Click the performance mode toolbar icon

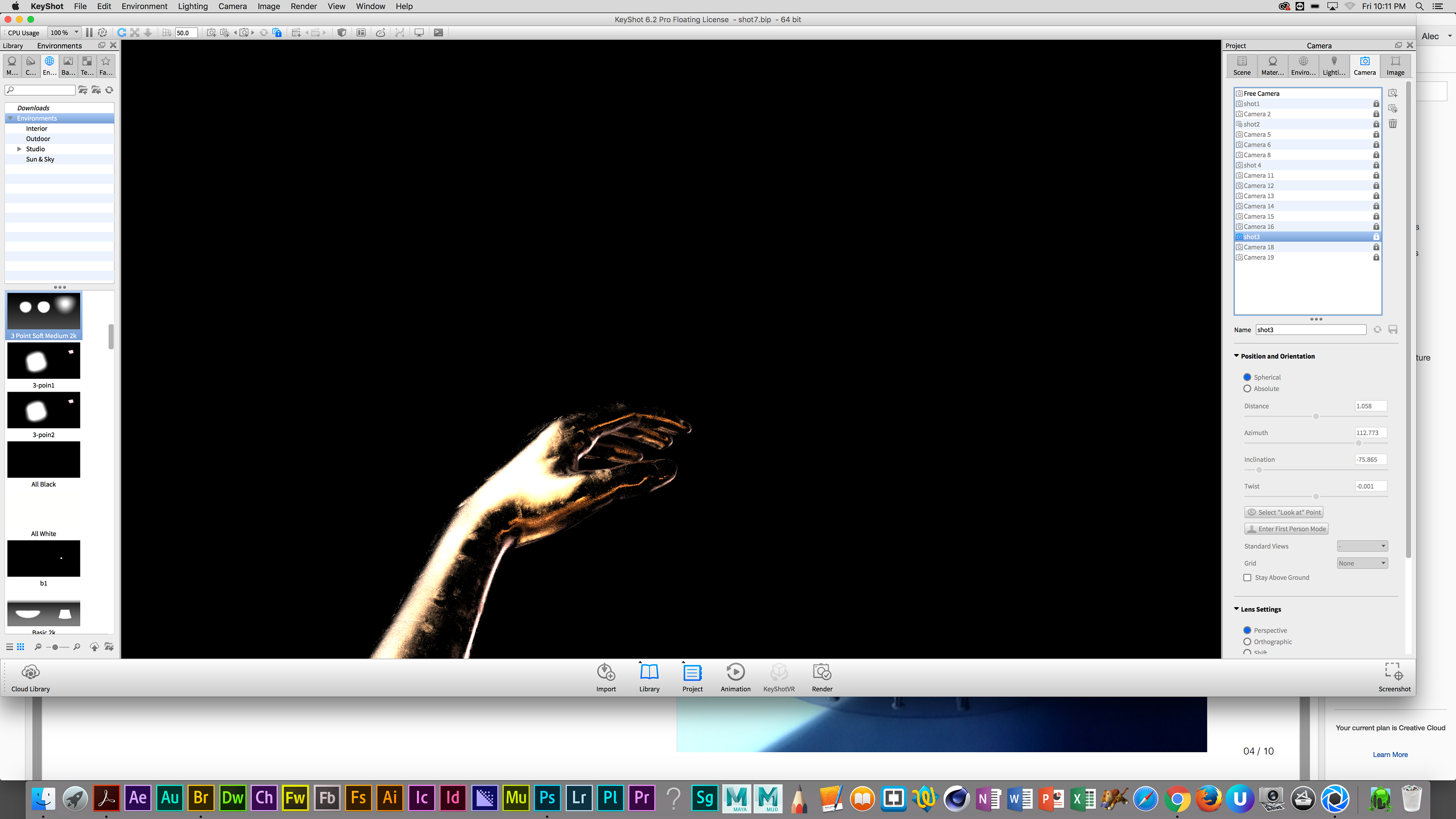coord(102,33)
